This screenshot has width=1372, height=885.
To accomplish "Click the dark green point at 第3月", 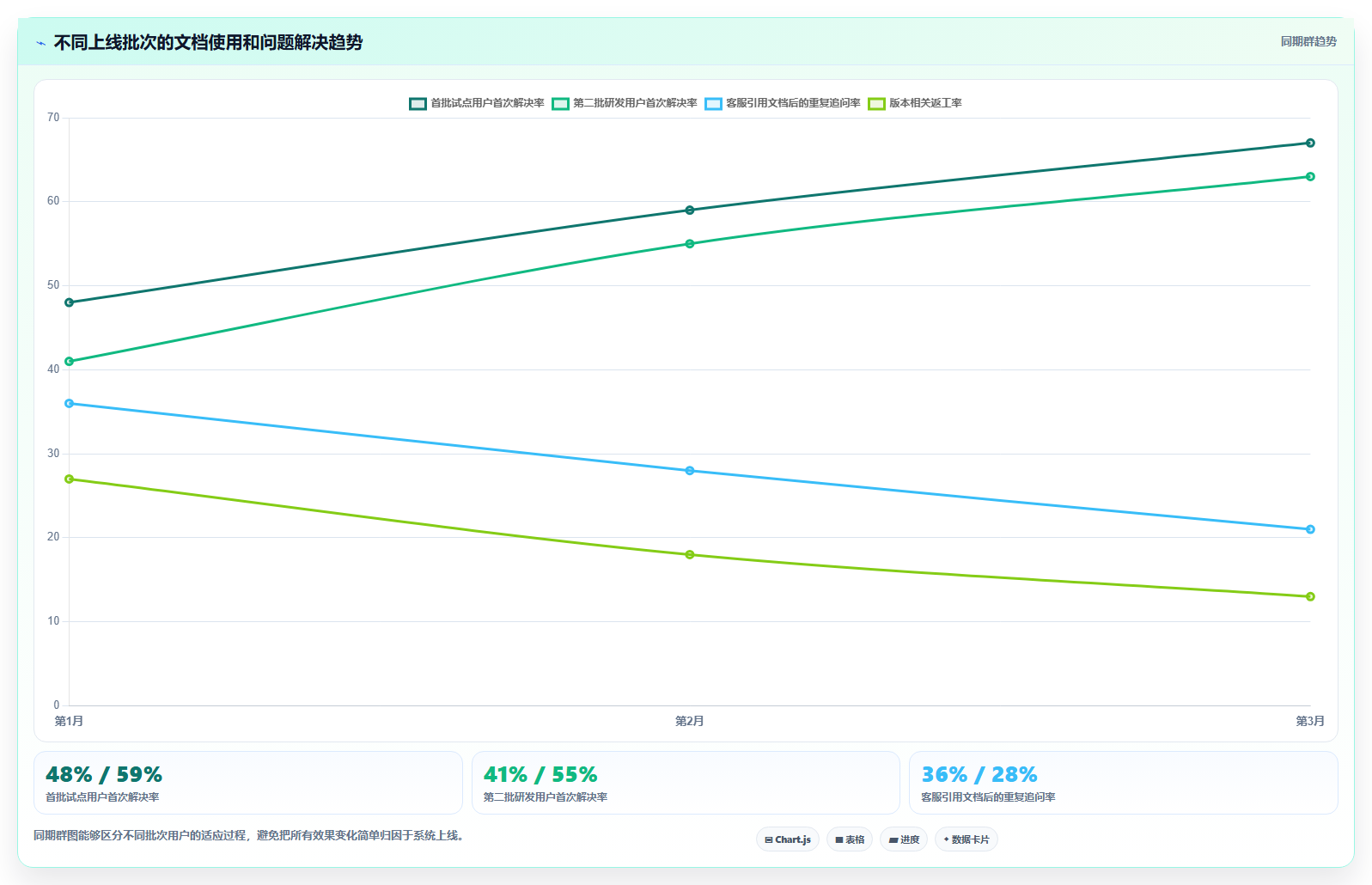I will coord(1310,143).
